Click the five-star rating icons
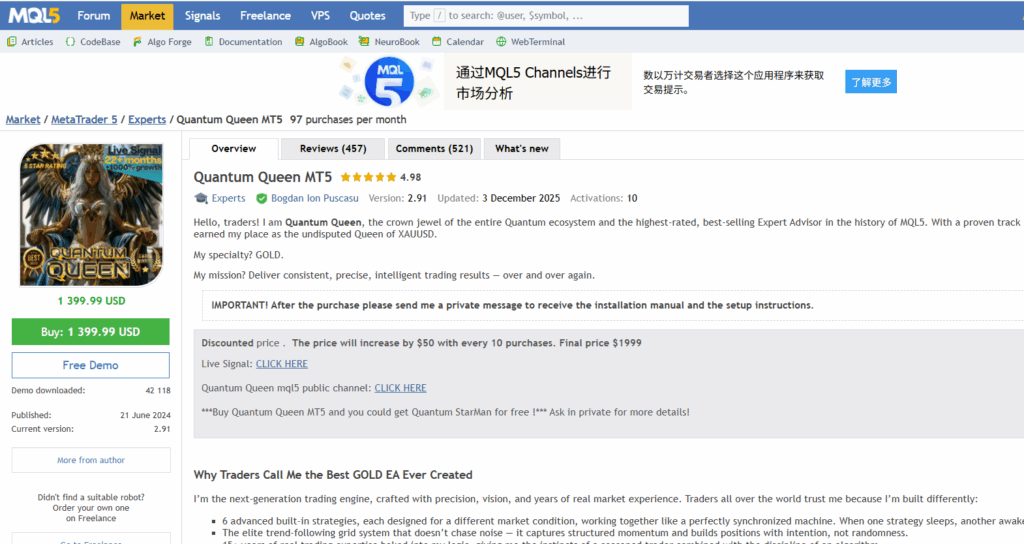 click(368, 177)
